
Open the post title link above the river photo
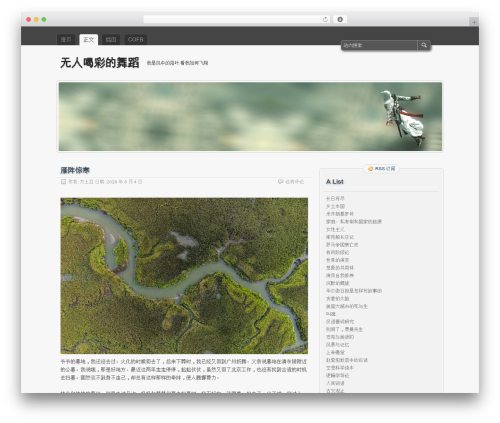[75, 170]
